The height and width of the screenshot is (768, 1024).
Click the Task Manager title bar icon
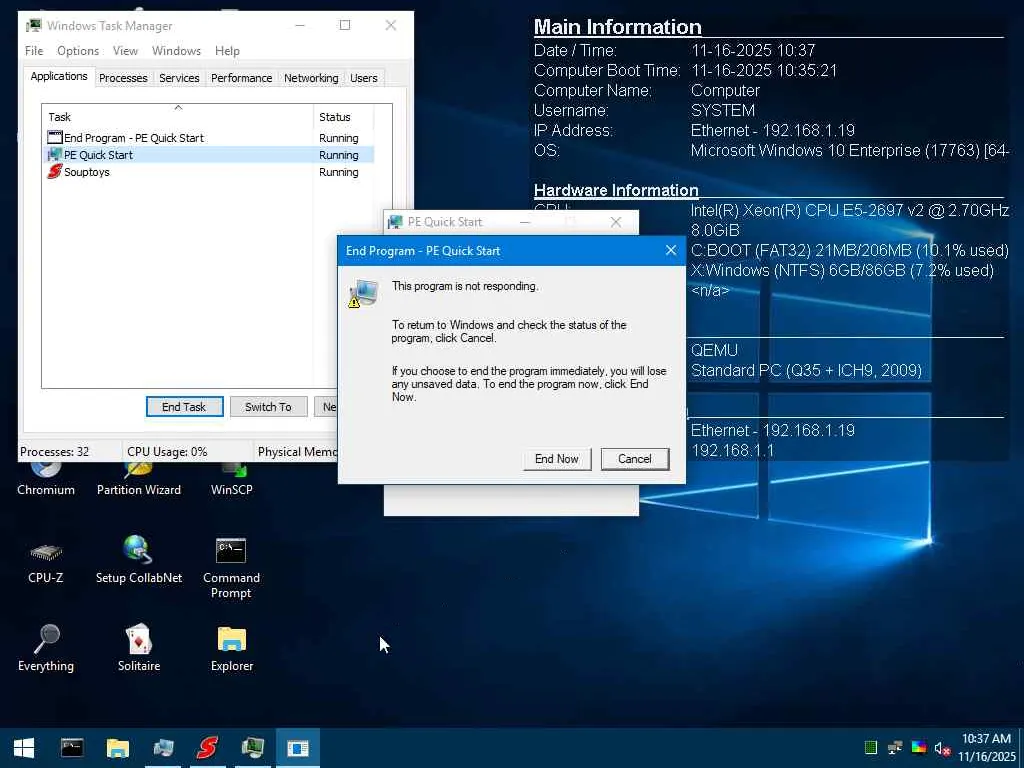(33, 25)
